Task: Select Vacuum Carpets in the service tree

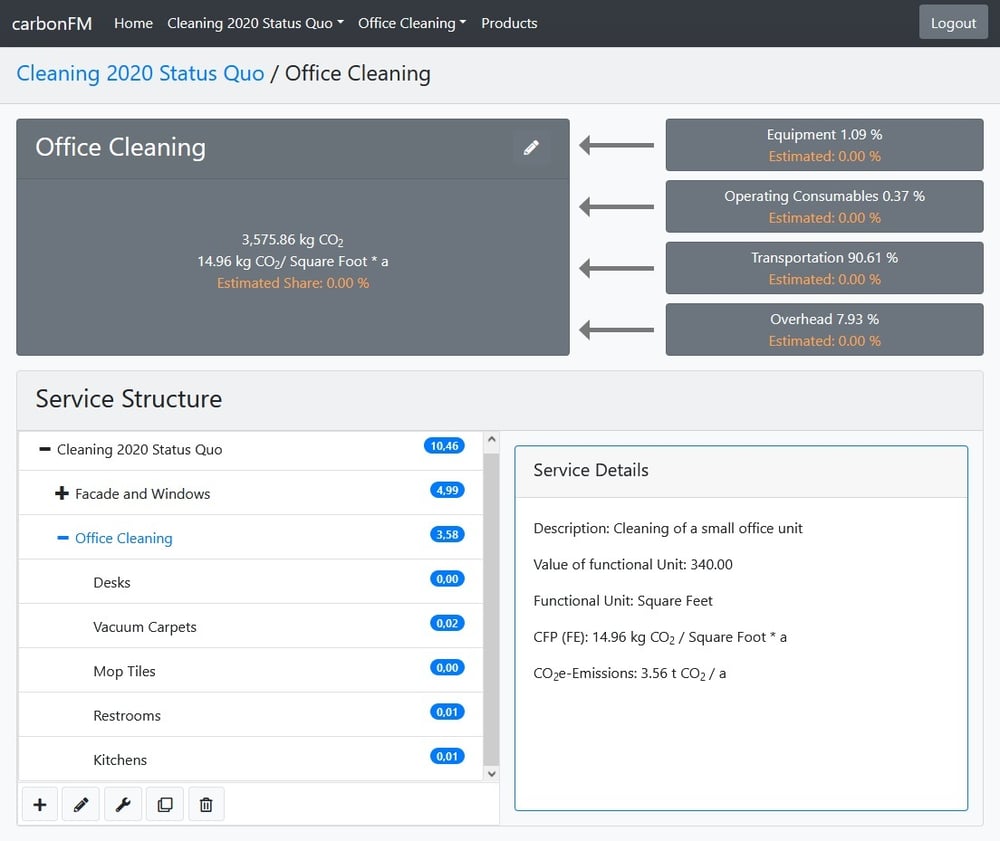Action: click(145, 627)
